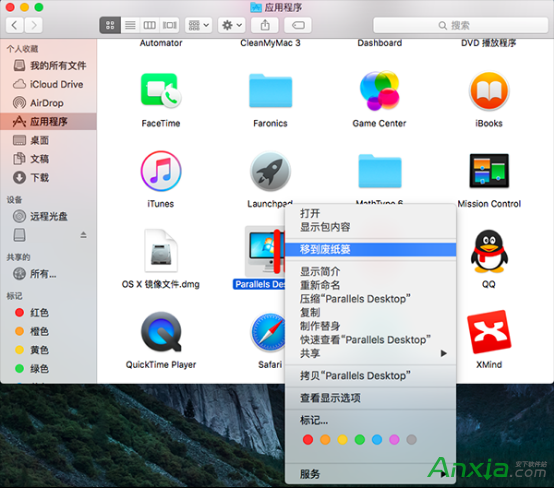Click into the 搜索 search field

461,25
